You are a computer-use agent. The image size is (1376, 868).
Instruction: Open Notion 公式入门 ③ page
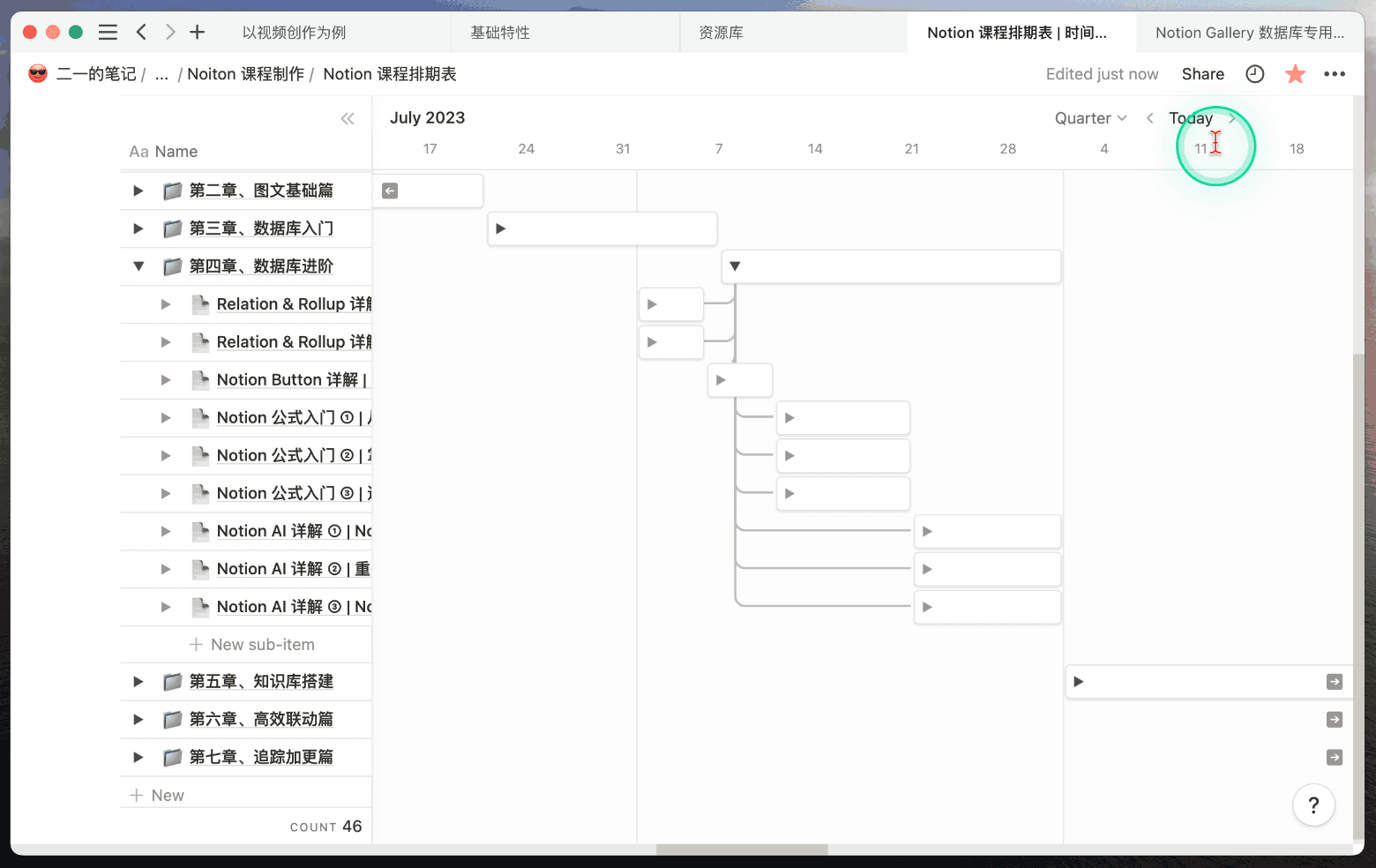[x=294, y=494]
